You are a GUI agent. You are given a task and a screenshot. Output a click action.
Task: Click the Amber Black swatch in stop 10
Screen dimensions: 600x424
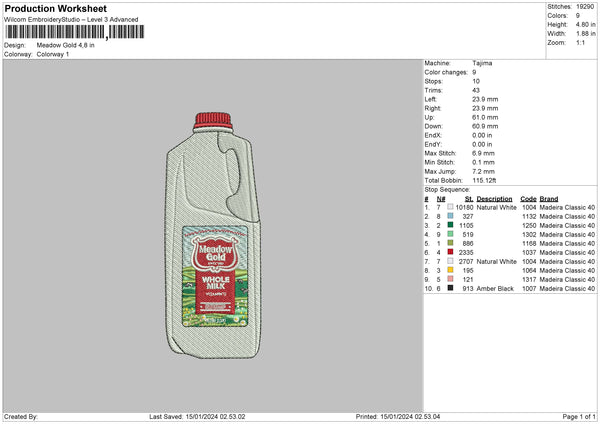click(x=450, y=288)
